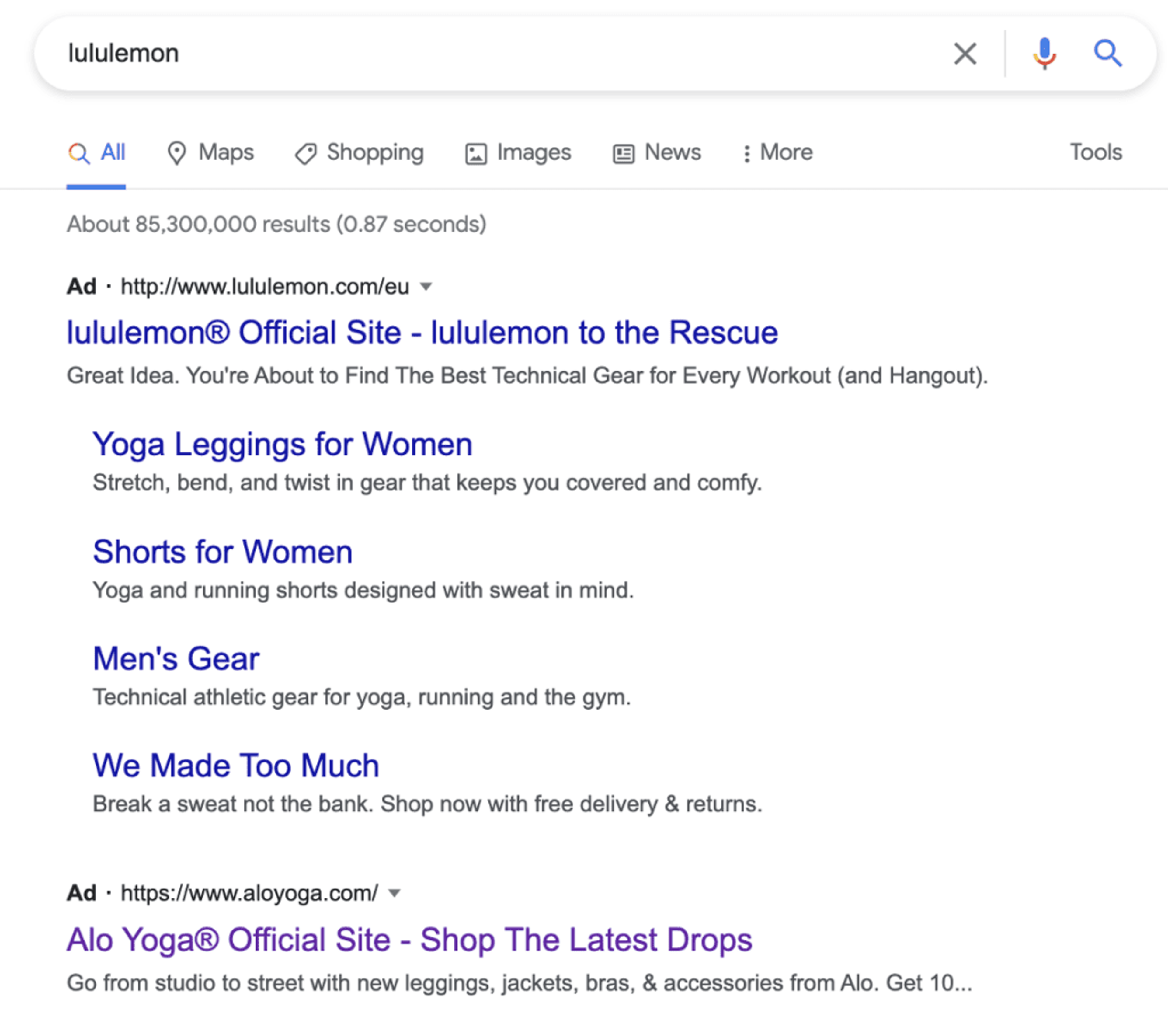Open the We Made Too Much link
This screenshot has width=1168, height=1036.
pyautogui.click(x=235, y=766)
